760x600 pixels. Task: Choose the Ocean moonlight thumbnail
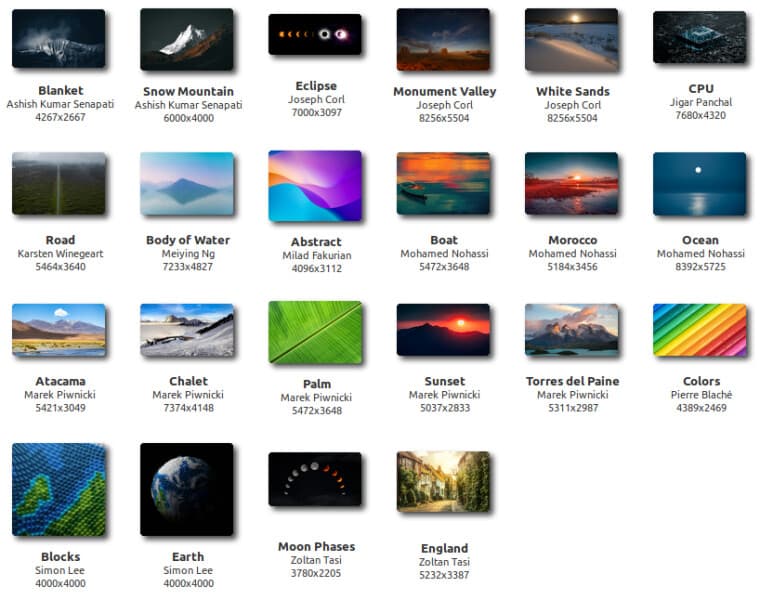(699, 184)
